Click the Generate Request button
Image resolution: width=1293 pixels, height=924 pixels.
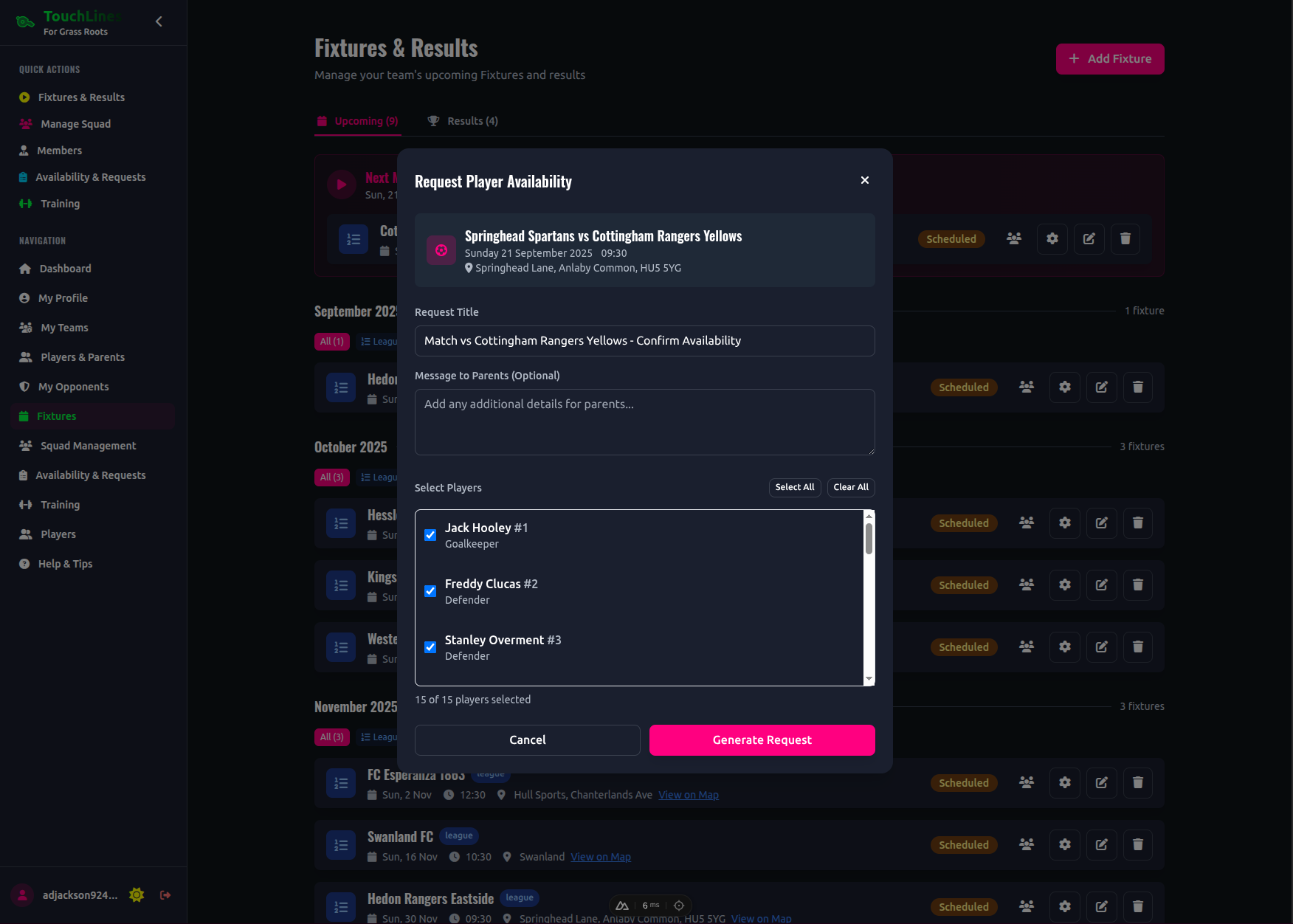coord(762,739)
